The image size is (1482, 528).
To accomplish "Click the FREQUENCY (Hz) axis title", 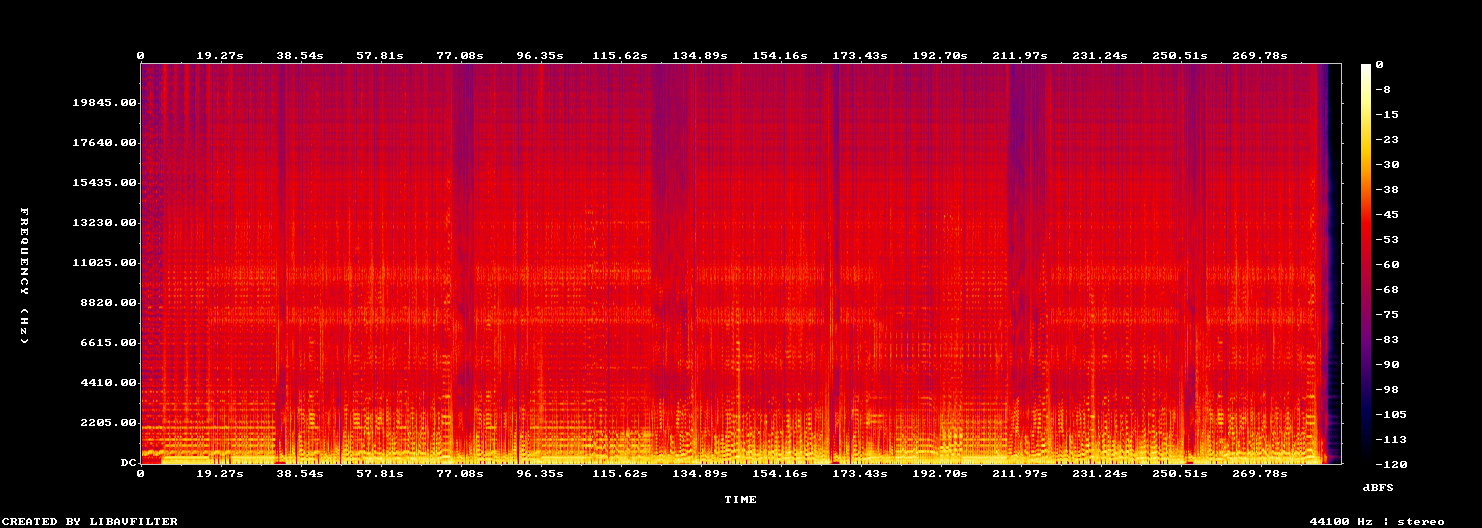I will pos(25,276).
